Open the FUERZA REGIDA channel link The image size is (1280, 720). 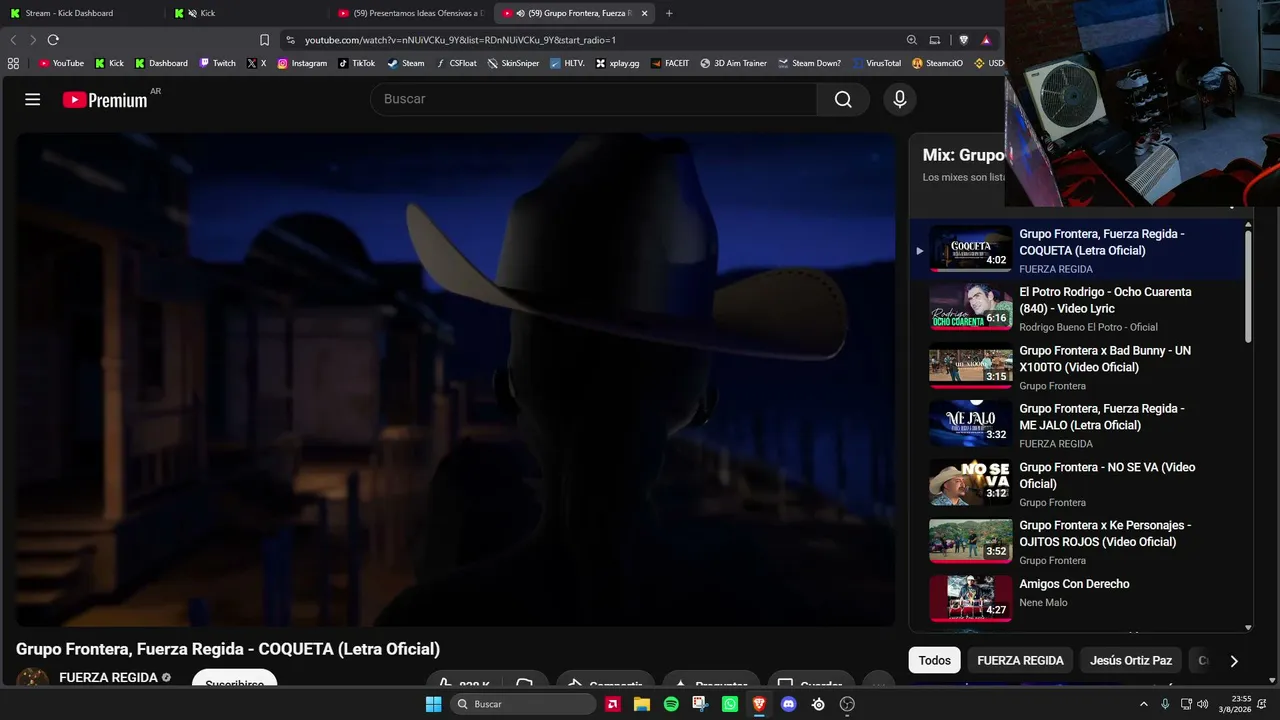(x=108, y=677)
